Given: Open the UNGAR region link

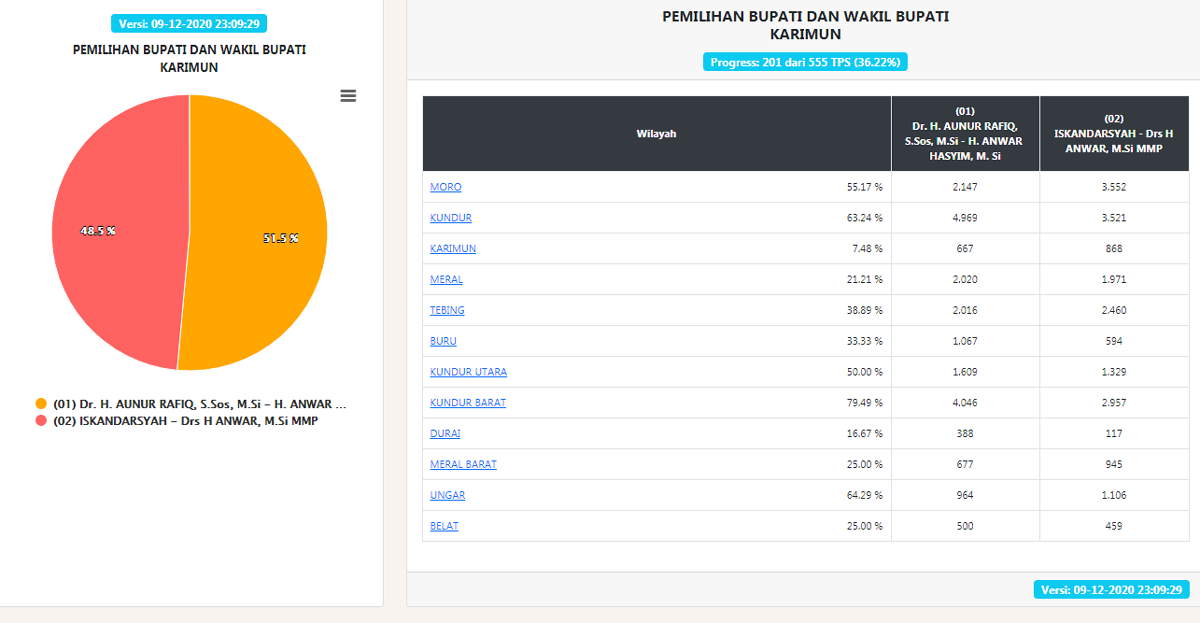Looking at the screenshot, I should click(x=447, y=496).
